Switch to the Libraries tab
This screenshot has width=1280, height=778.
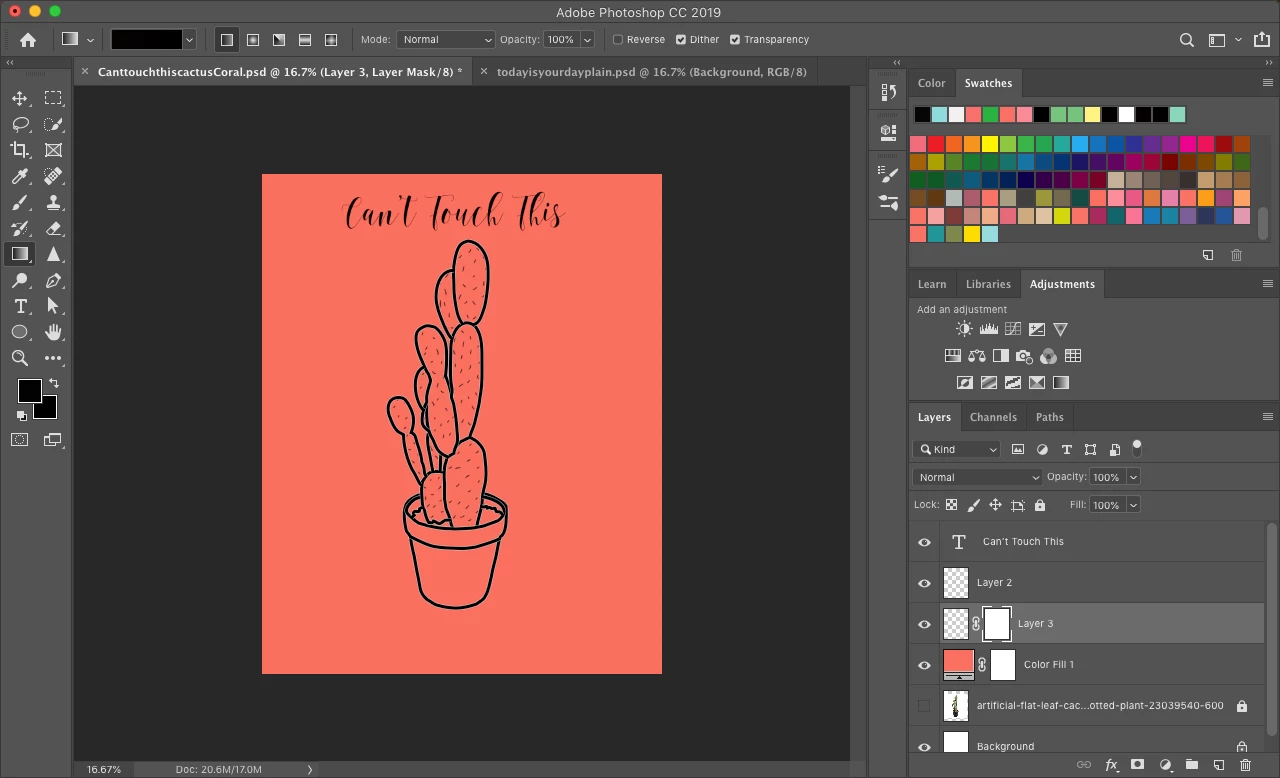point(988,284)
